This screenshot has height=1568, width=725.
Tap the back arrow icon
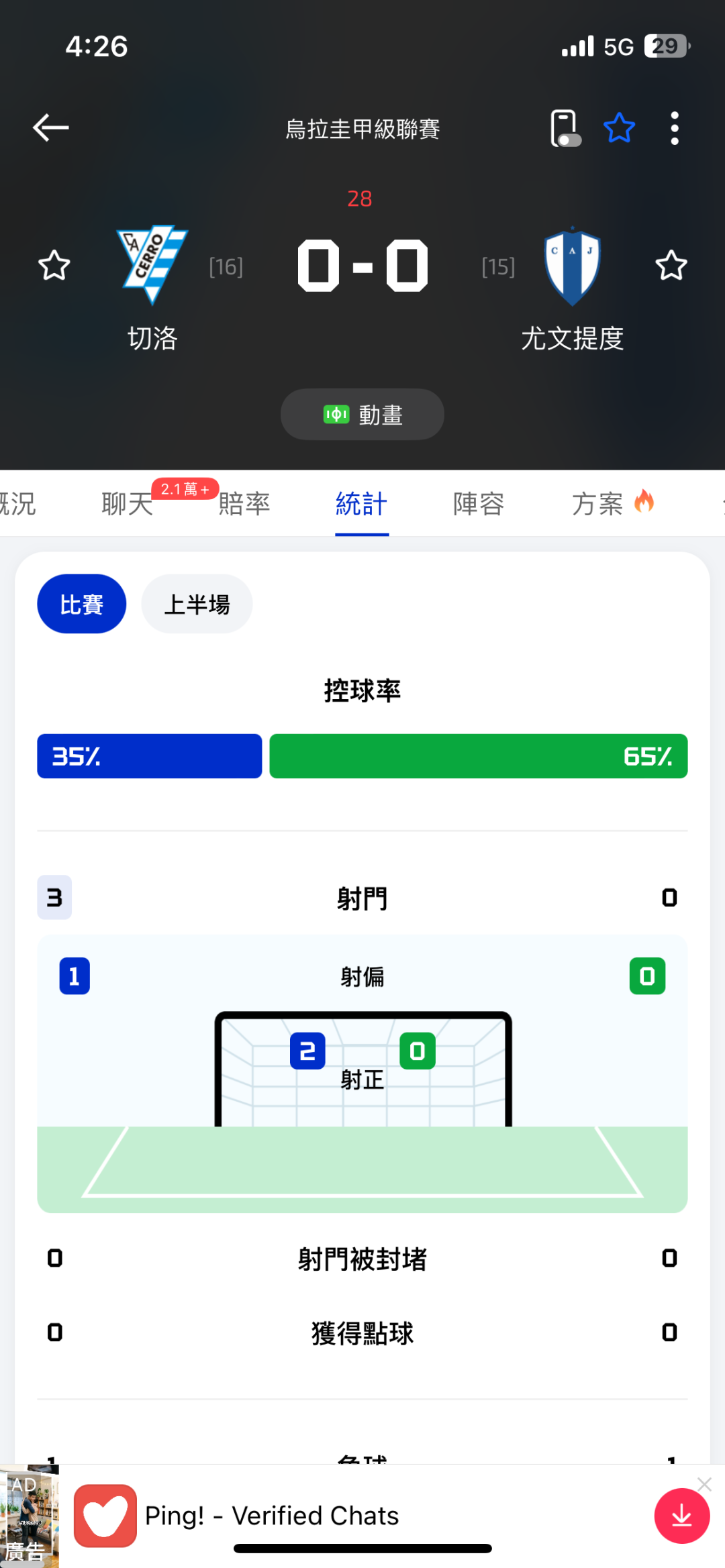[51, 127]
